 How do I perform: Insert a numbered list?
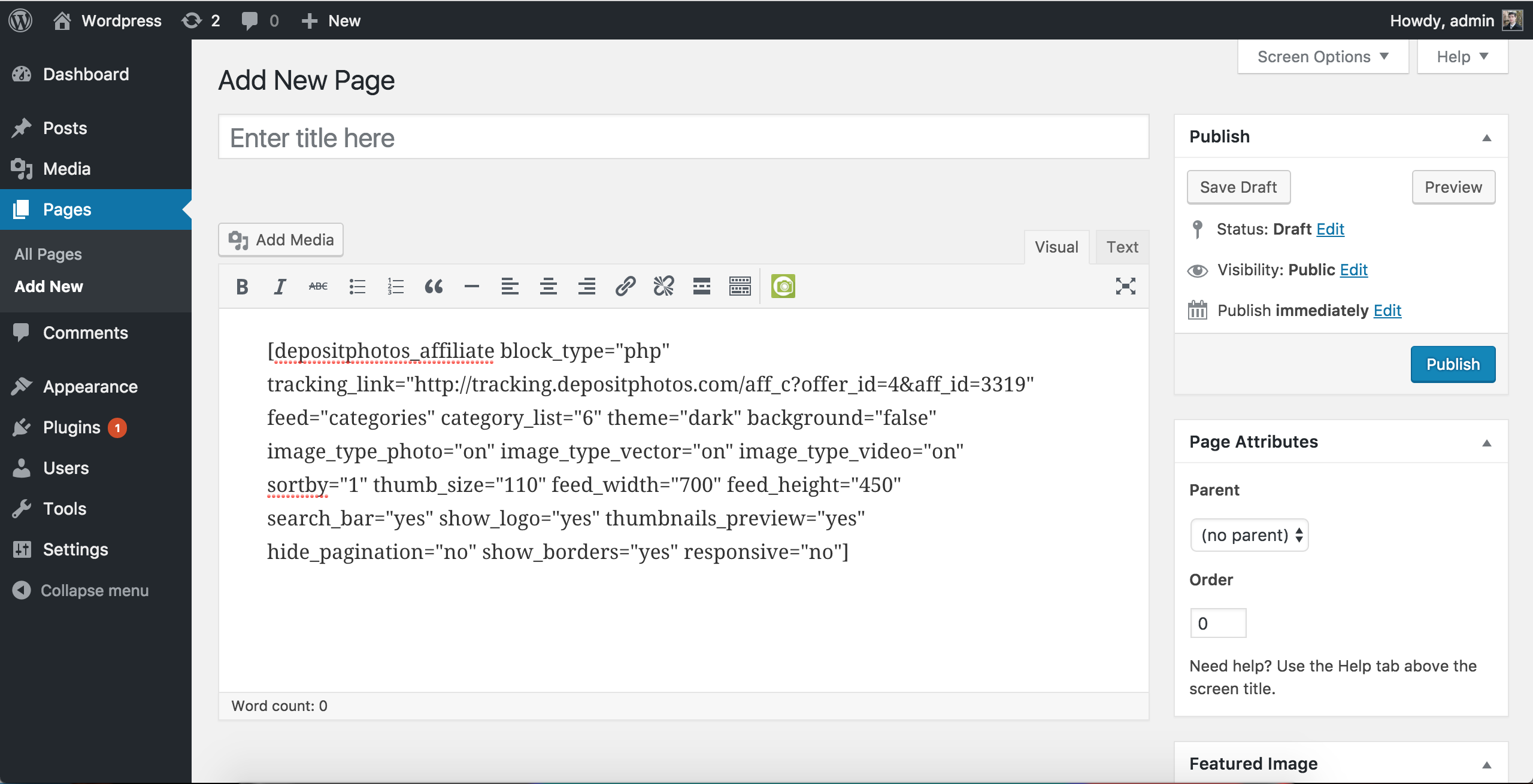[x=395, y=287]
